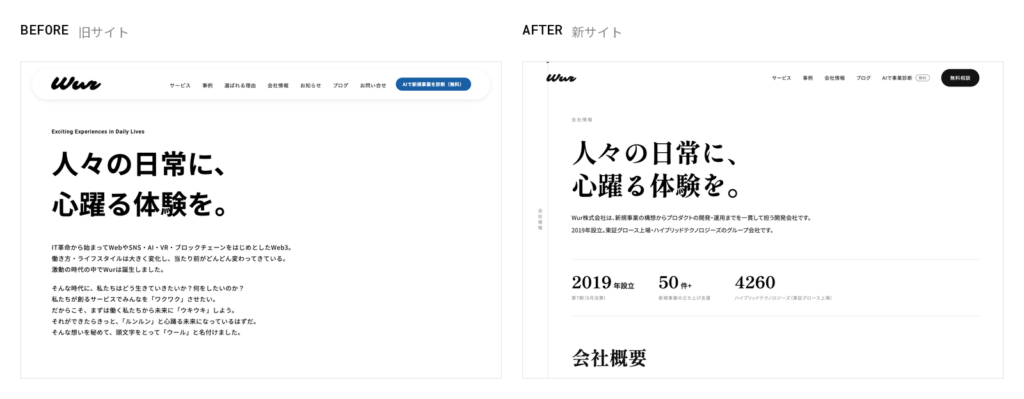1024x399 pixels.
Task: Open 会社情報 in the new site menu
Action: (835, 78)
